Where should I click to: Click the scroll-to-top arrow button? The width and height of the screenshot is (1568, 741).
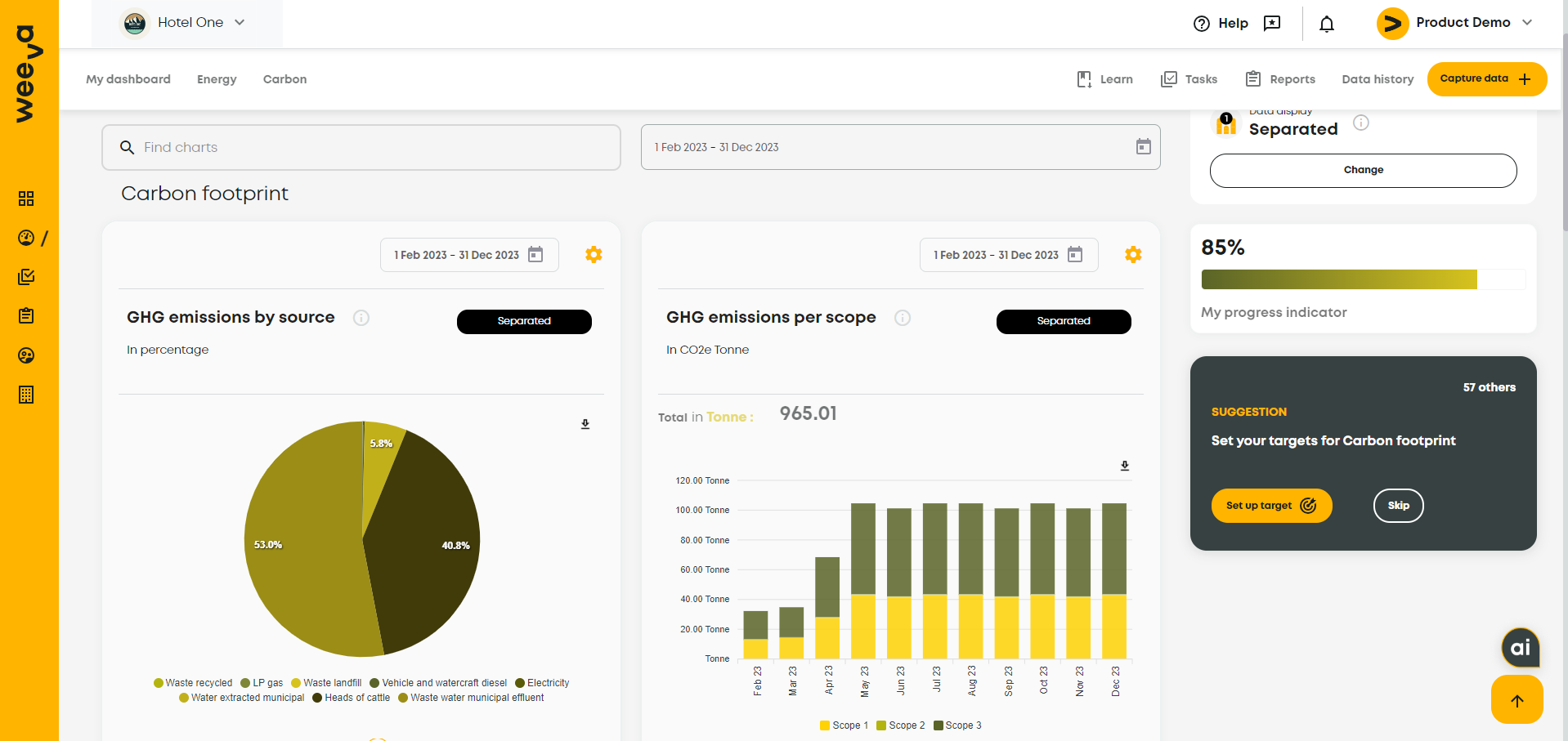point(1516,700)
